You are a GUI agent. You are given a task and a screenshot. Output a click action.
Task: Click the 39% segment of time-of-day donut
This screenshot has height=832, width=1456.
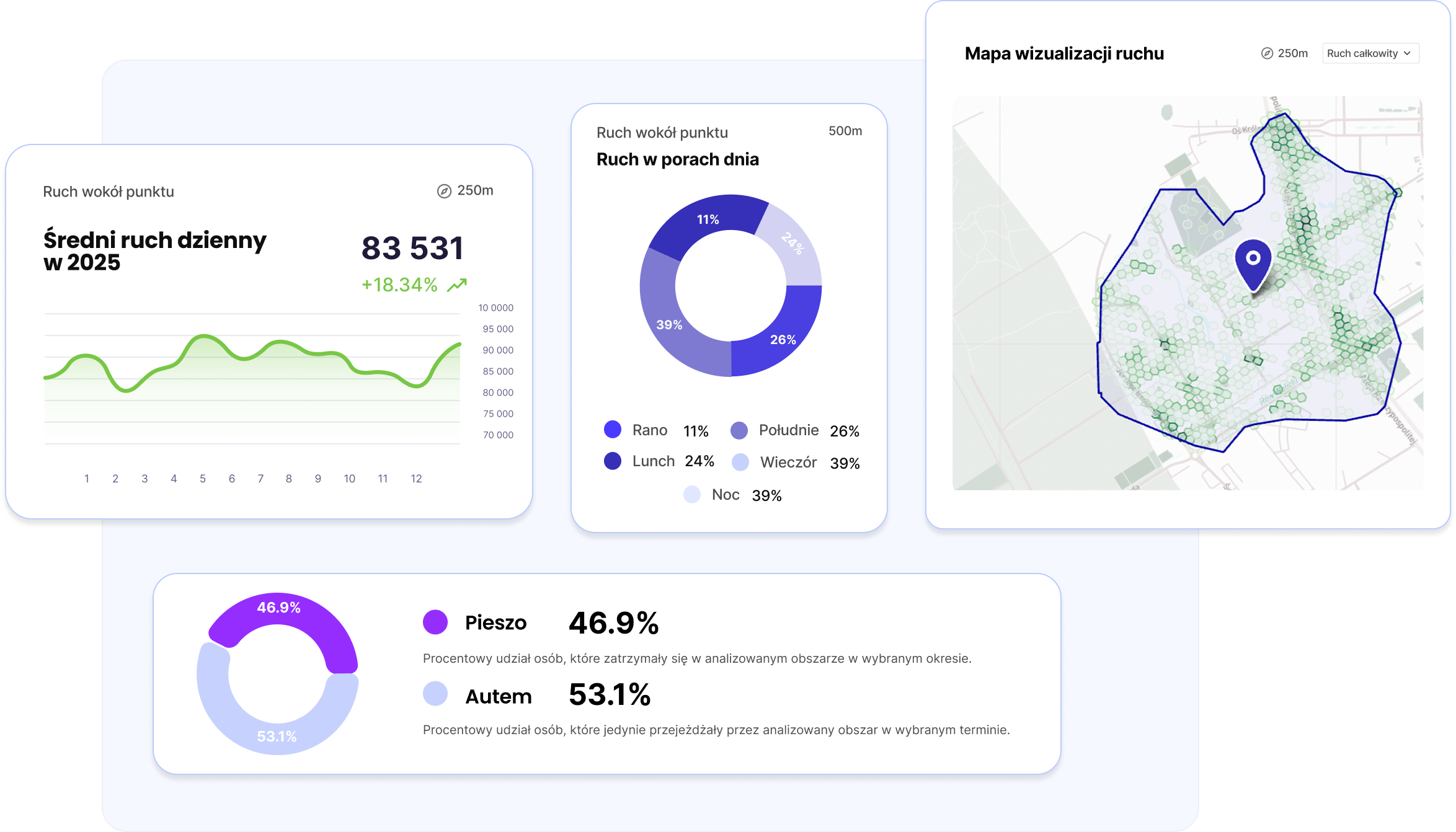668,324
